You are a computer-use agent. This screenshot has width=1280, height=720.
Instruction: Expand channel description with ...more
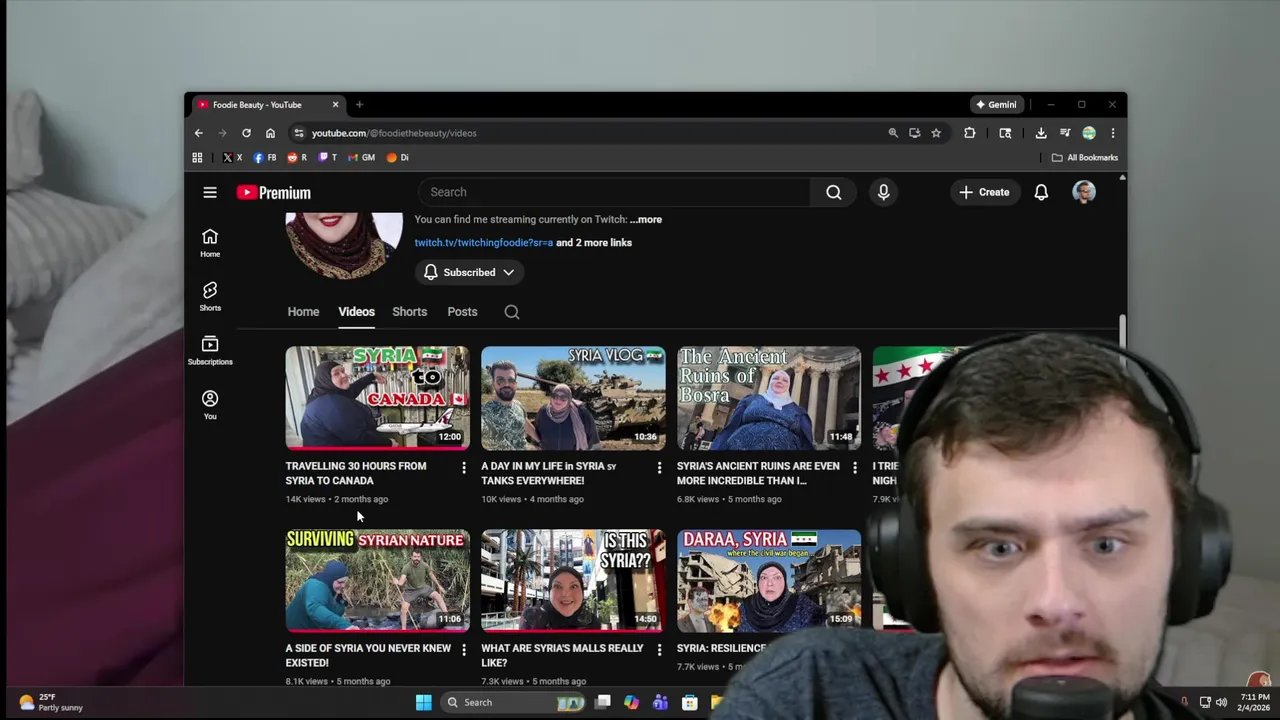[646, 219]
